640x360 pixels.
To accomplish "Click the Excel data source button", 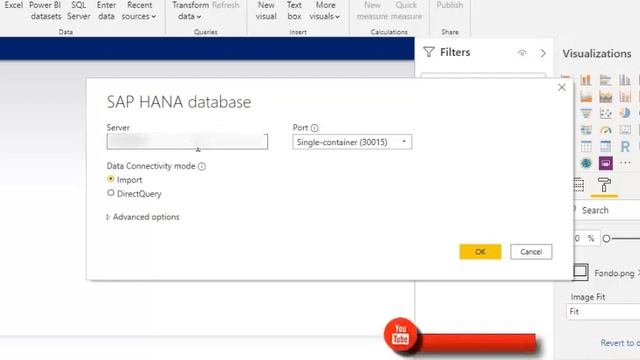I will point(13,6).
